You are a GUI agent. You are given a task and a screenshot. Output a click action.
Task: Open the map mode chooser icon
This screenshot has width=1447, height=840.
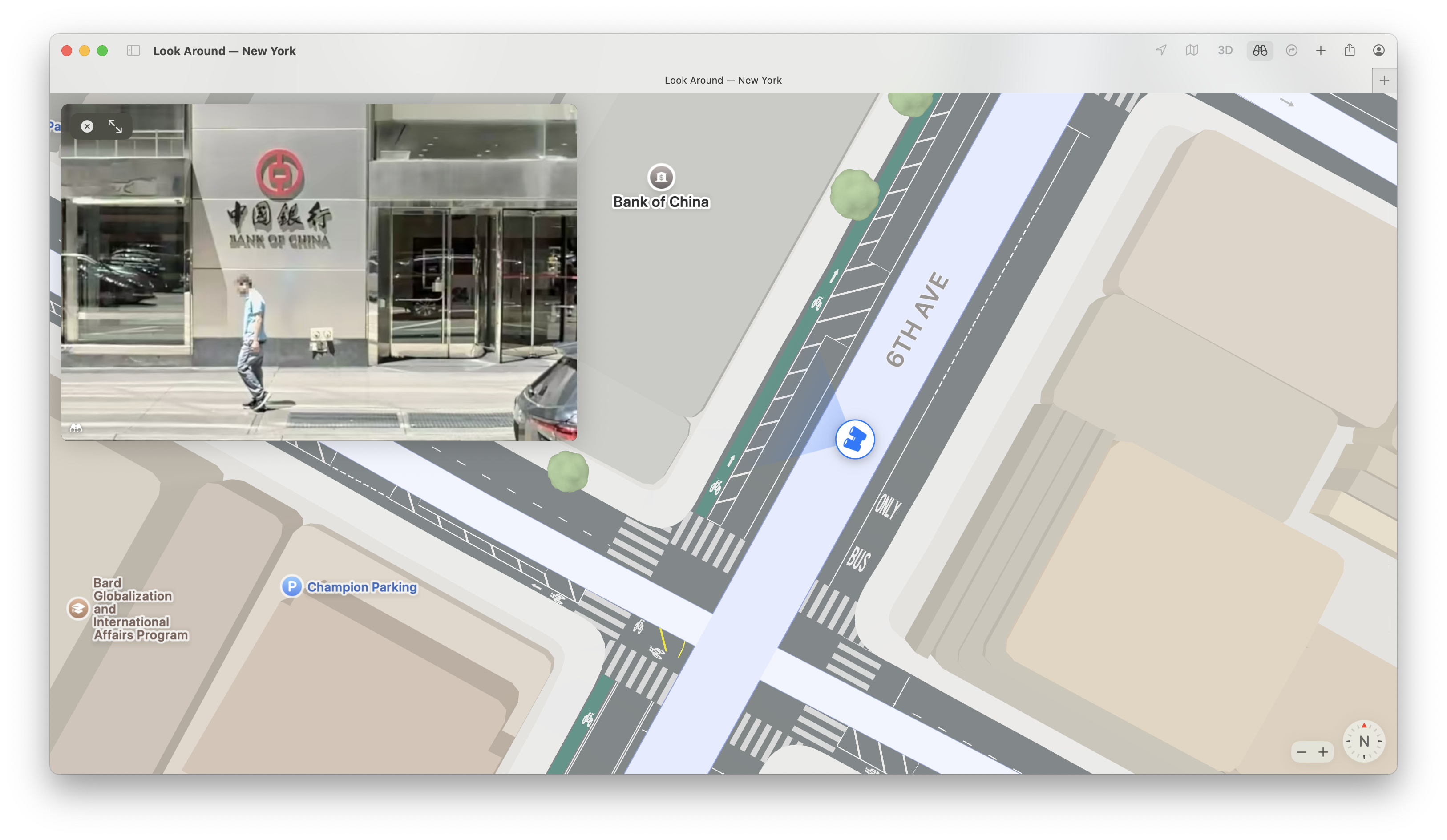pos(1192,51)
